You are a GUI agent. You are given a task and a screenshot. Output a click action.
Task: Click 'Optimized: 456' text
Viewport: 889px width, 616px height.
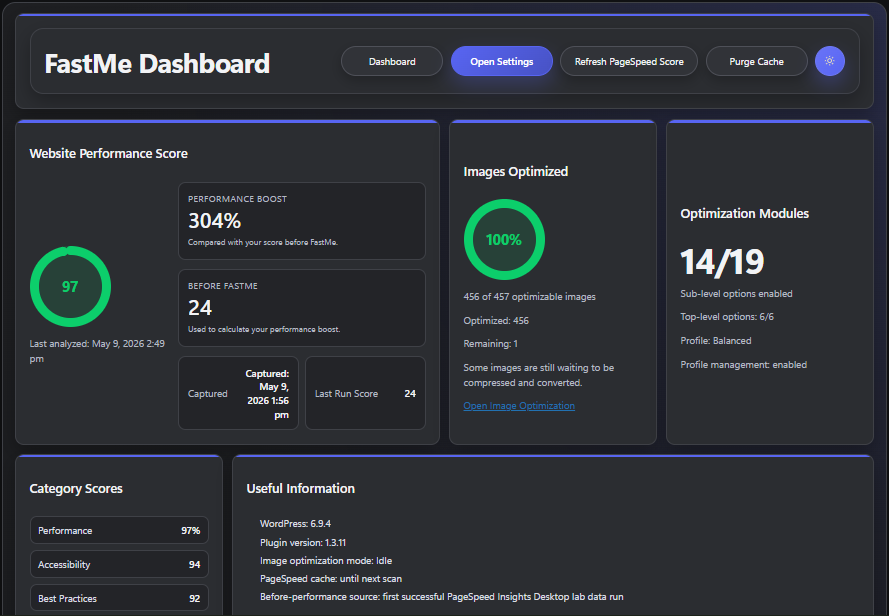tap(496, 320)
